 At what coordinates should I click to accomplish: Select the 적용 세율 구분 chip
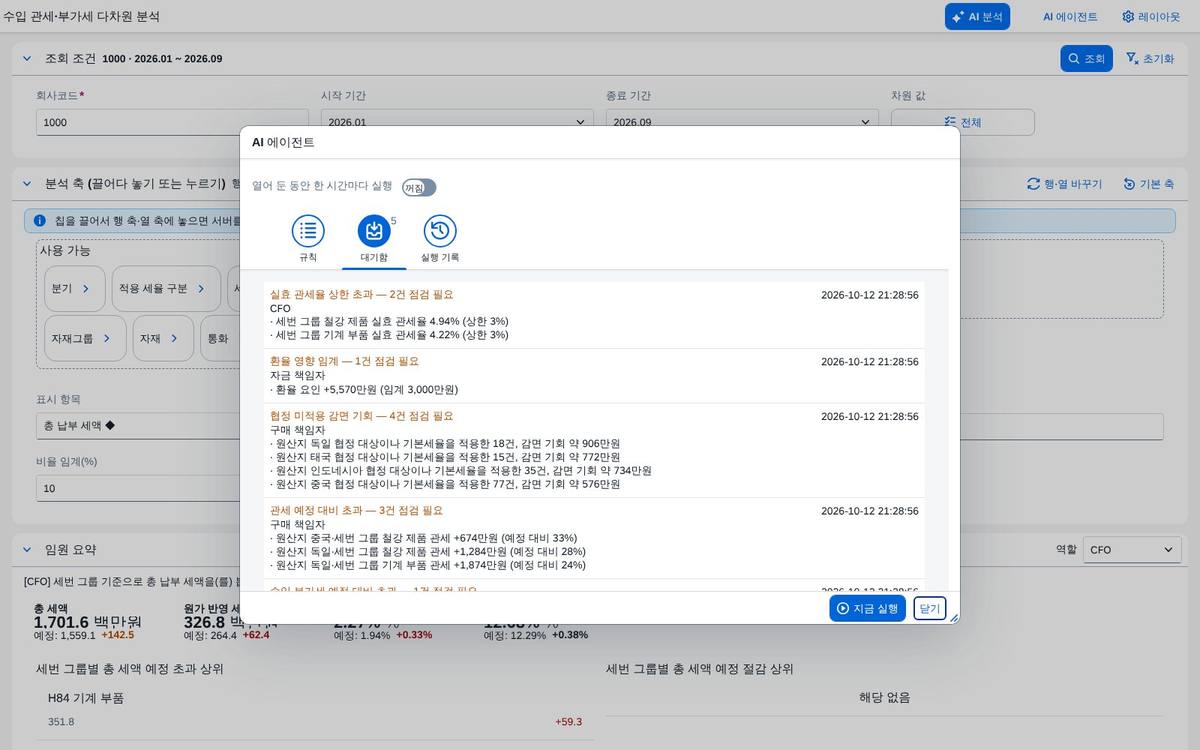[x=166, y=288]
